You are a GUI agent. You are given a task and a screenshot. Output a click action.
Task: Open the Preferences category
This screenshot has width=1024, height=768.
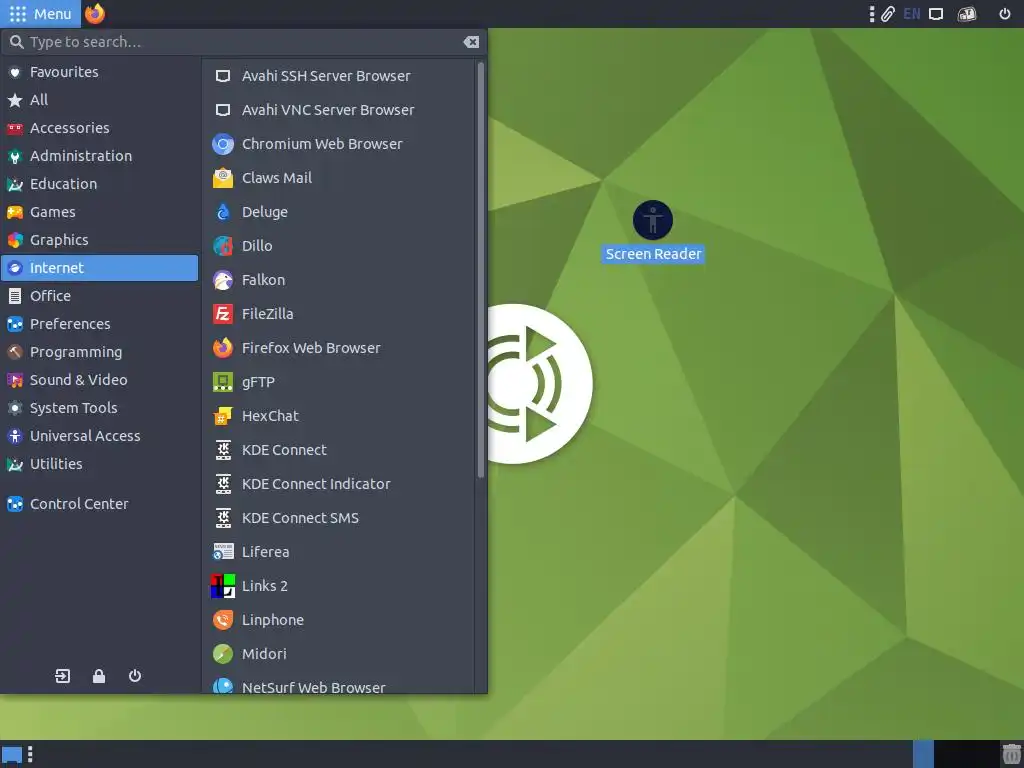tap(99, 324)
